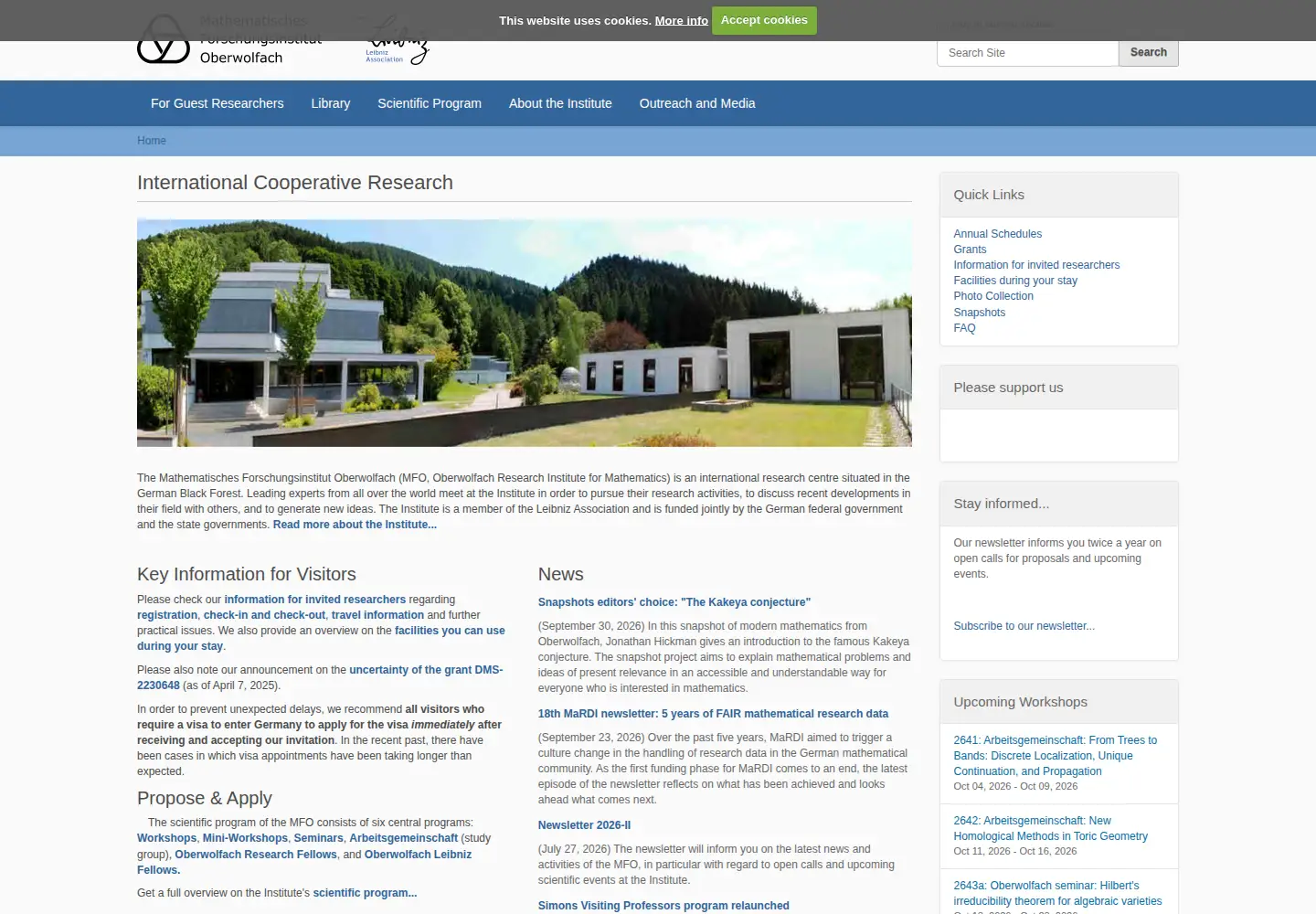Click the 'scientific program...' overview link
Screen dimensions: 1316x914
click(365, 893)
